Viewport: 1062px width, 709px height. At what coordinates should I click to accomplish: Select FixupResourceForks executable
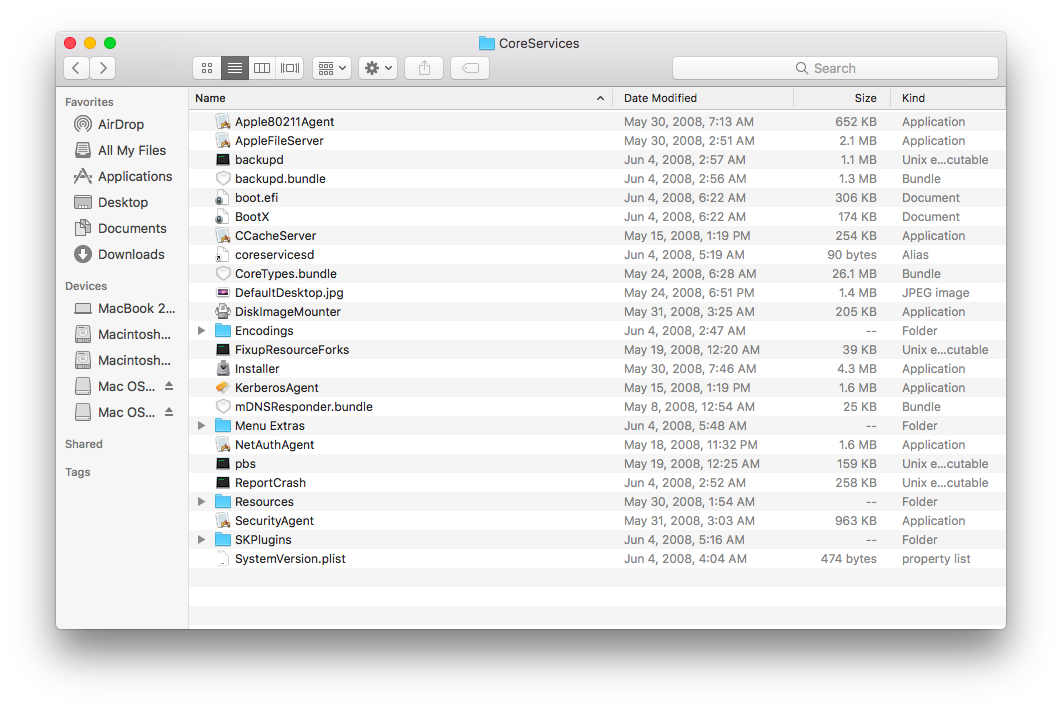(597, 349)
